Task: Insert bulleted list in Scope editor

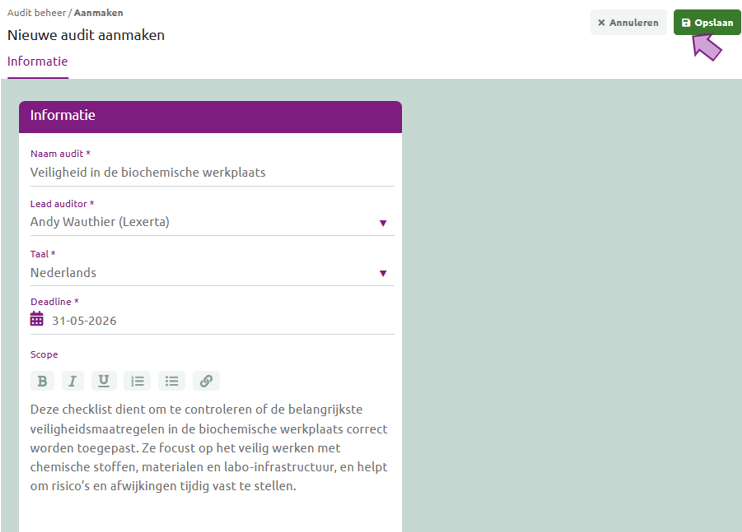Action: tap(172, 381)
